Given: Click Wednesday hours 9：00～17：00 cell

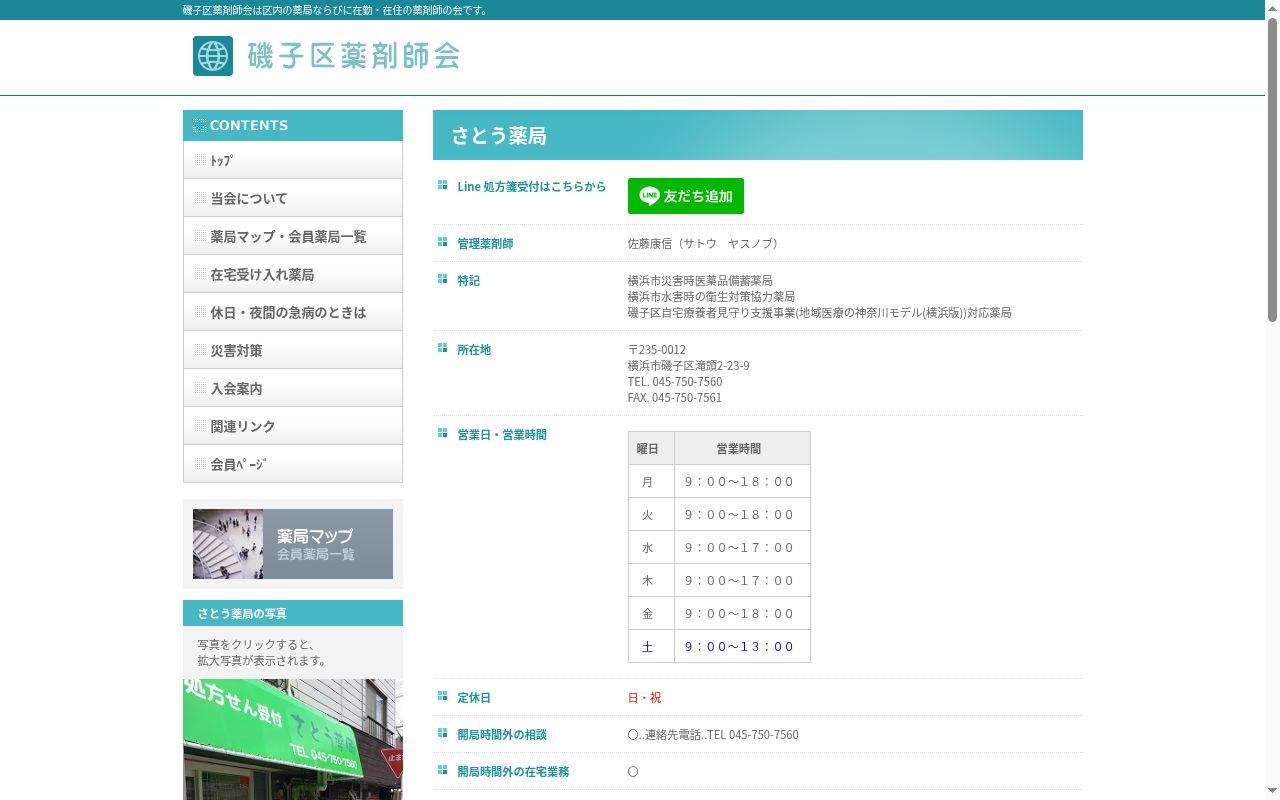Looking at the screenshot, I should (x=742, y=548).
